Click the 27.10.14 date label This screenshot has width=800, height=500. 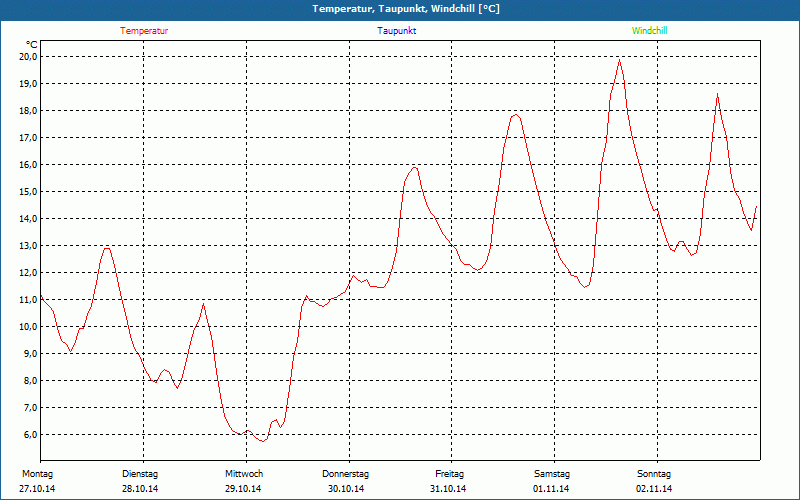37,489
